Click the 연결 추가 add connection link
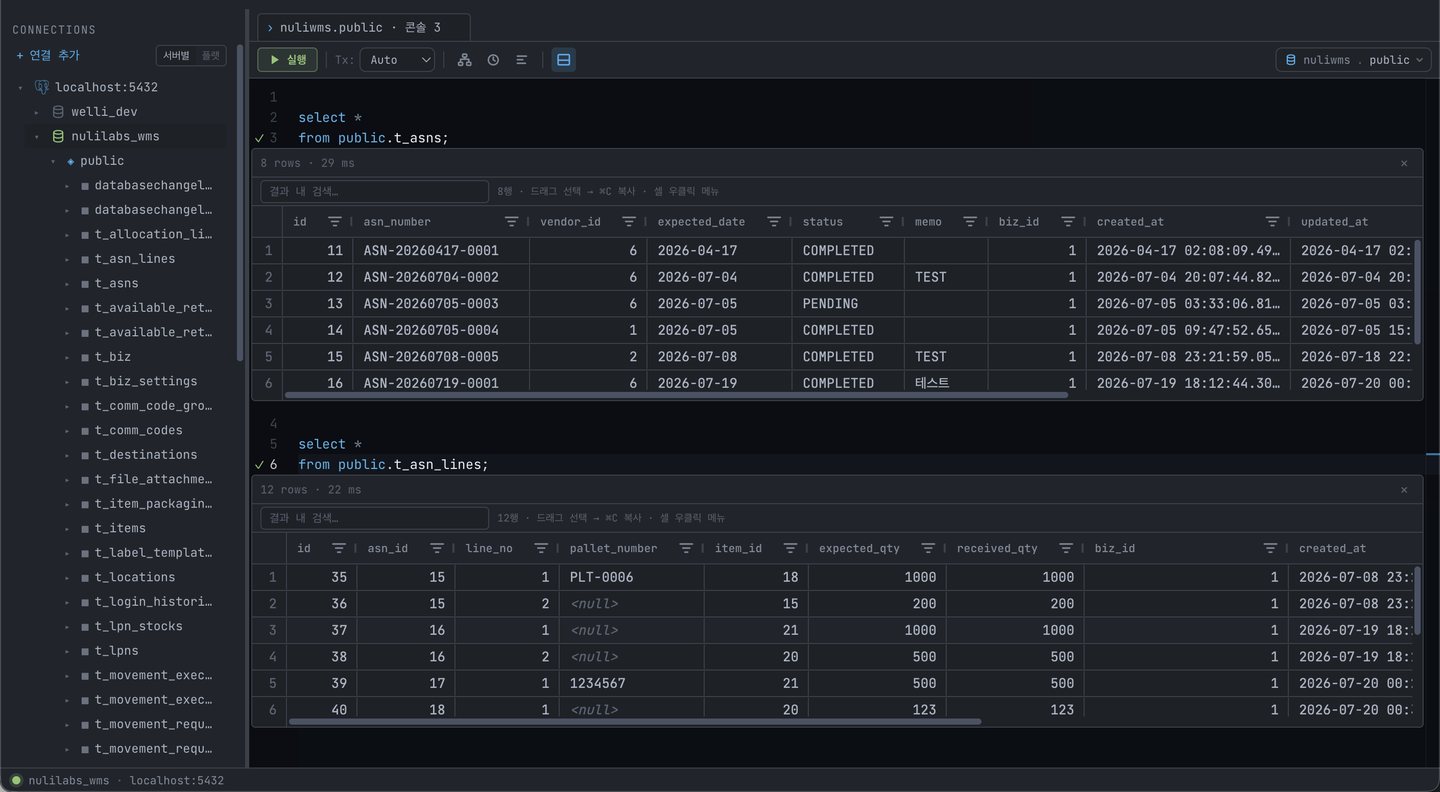Image resolution: width=1440 pixels, height=792 pixels. [x=48, y=56]
